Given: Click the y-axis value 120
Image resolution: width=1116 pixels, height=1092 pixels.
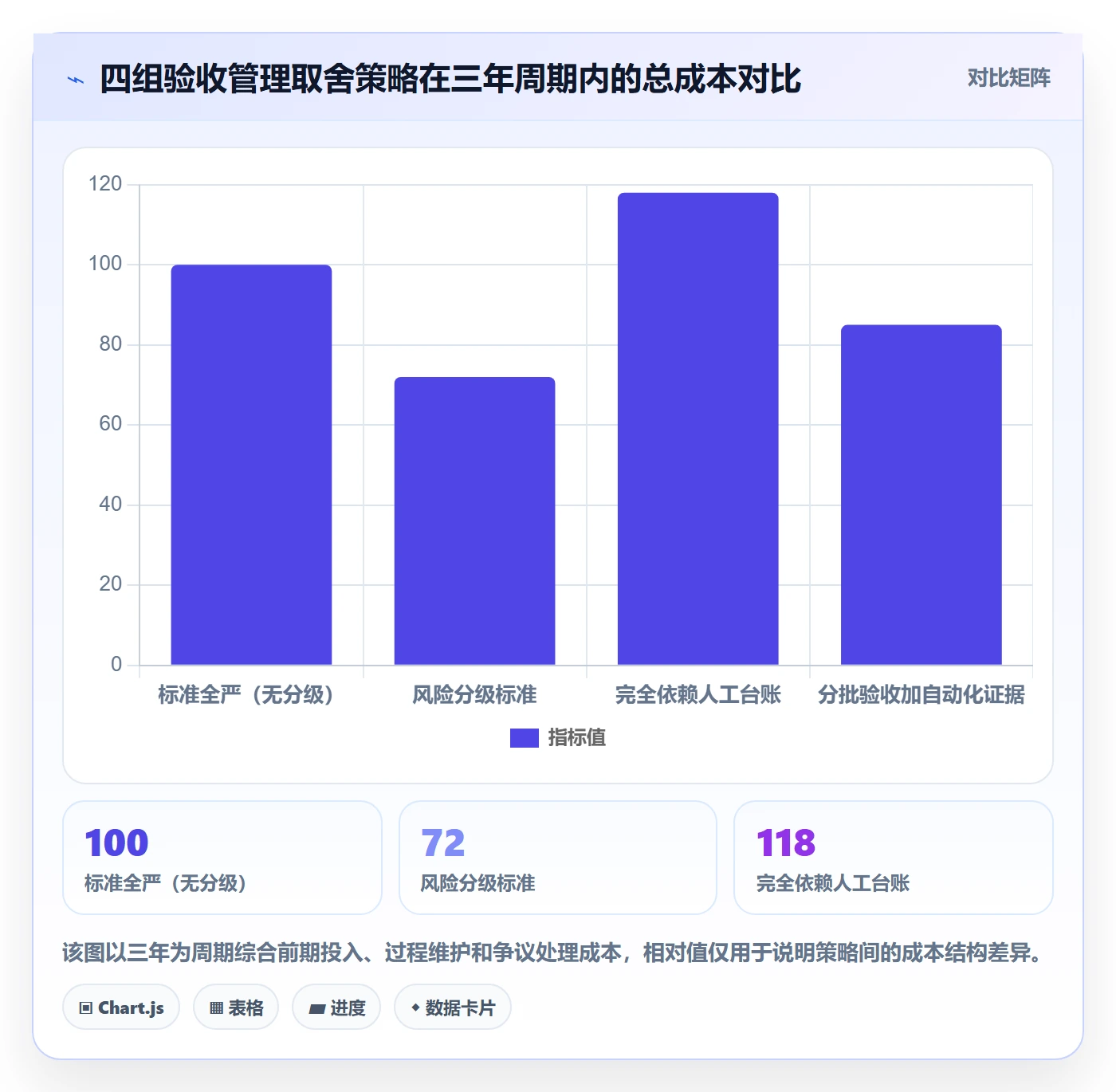Looking at the screenshot, I should [105, 184].
